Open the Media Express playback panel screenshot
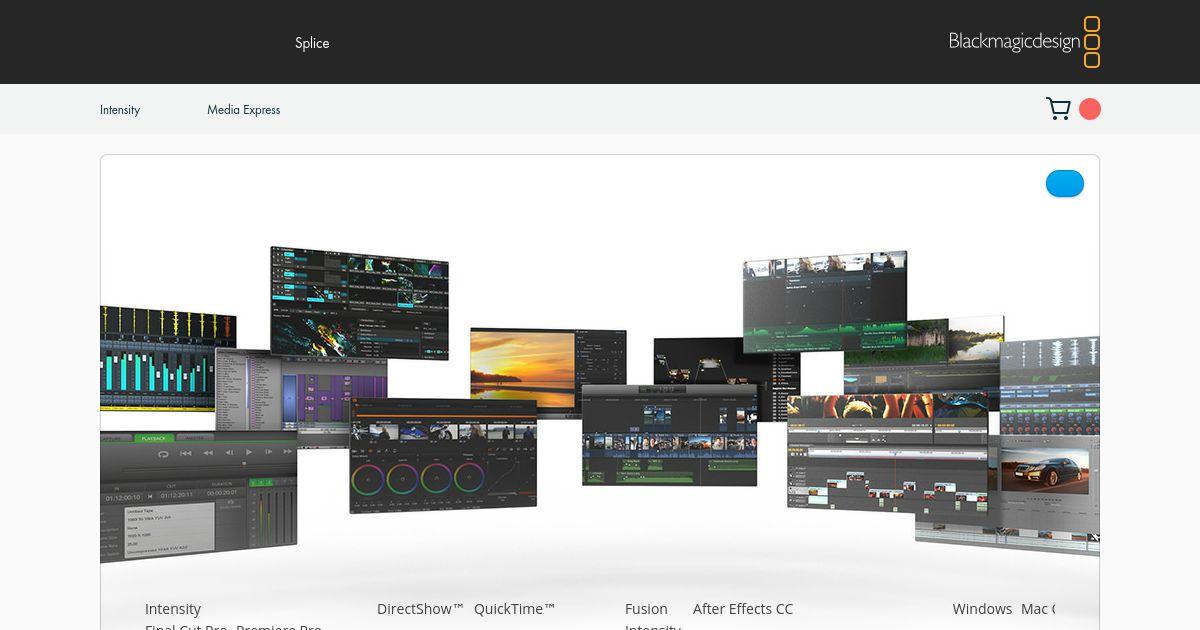Screen dimensions: 1200x630 click(199, 497)
